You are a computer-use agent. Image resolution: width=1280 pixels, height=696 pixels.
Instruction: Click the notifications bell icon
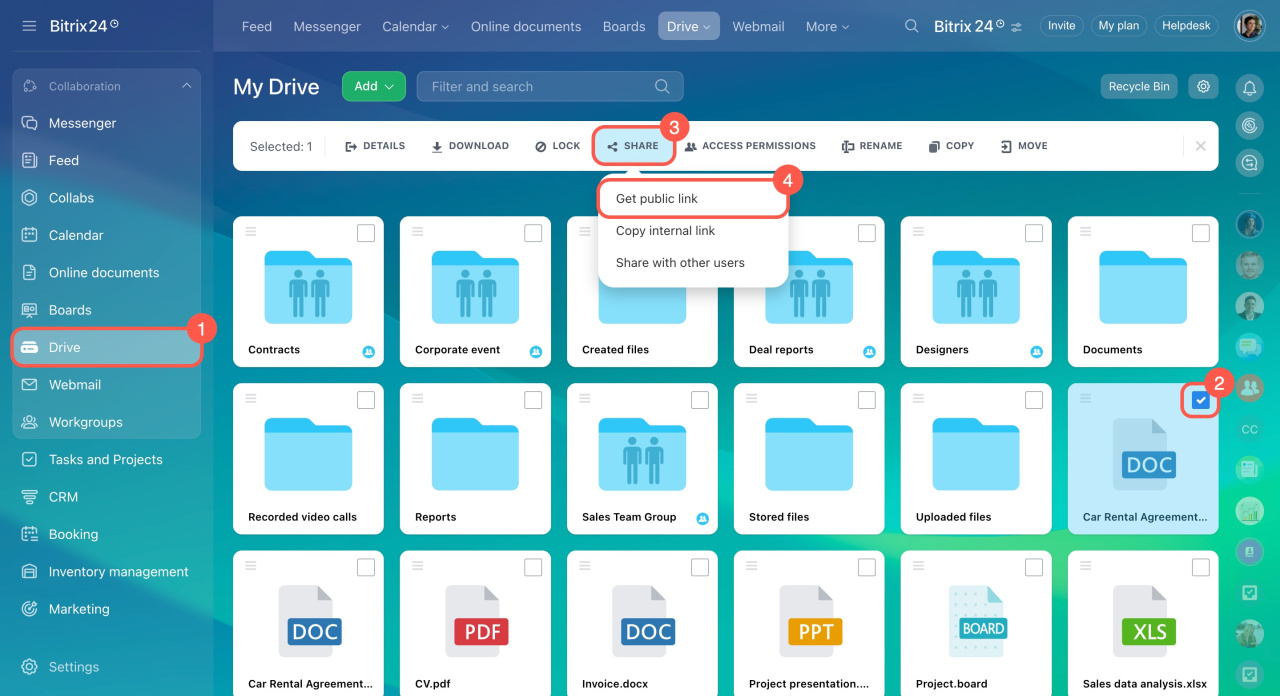(1249, 89)
